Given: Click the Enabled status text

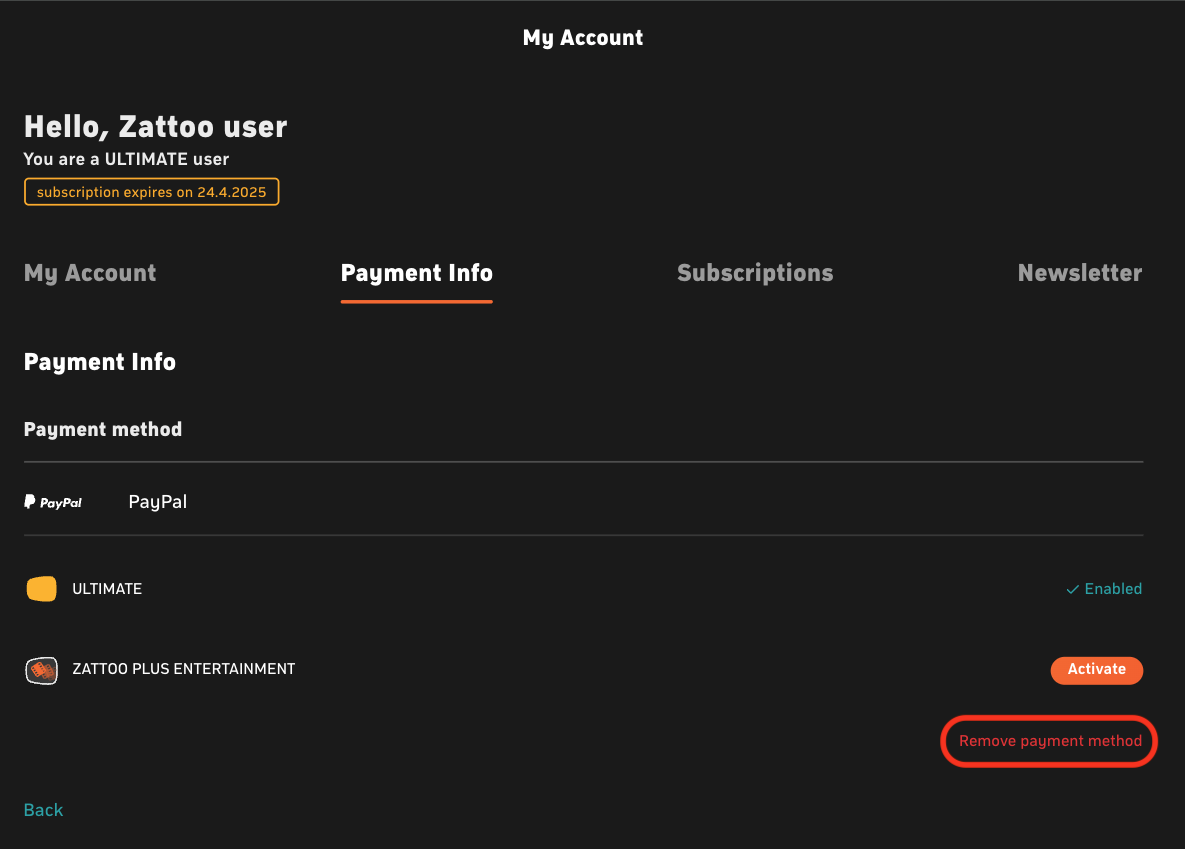Looking at the screenshot, I should (1113, 589).
